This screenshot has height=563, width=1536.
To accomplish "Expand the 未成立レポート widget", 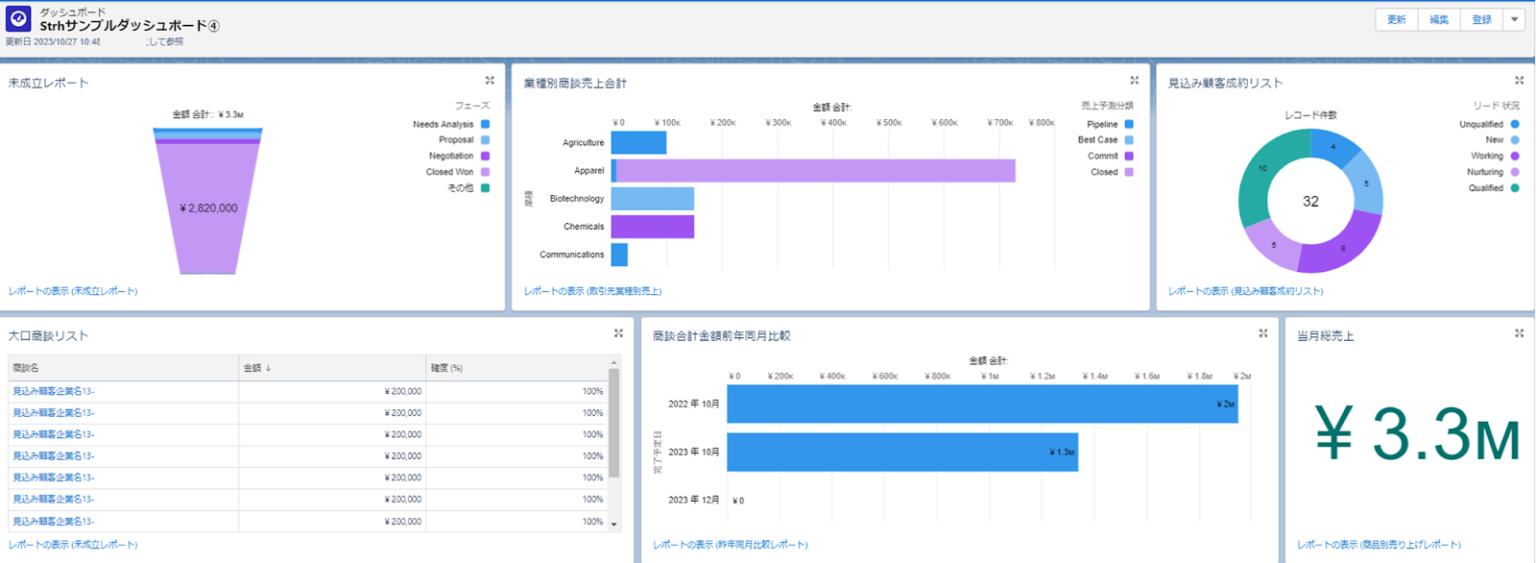I will pyautogui.click(x=490, y=81).
